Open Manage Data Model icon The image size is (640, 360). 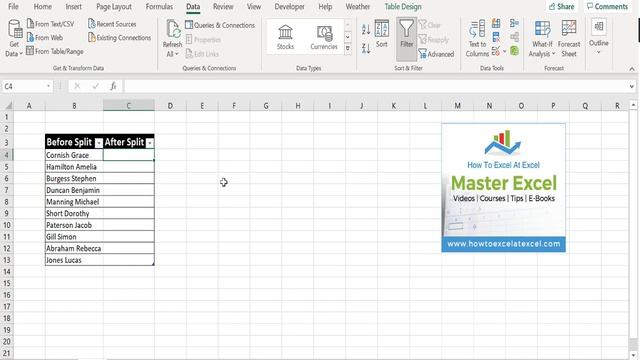[514, 51]
